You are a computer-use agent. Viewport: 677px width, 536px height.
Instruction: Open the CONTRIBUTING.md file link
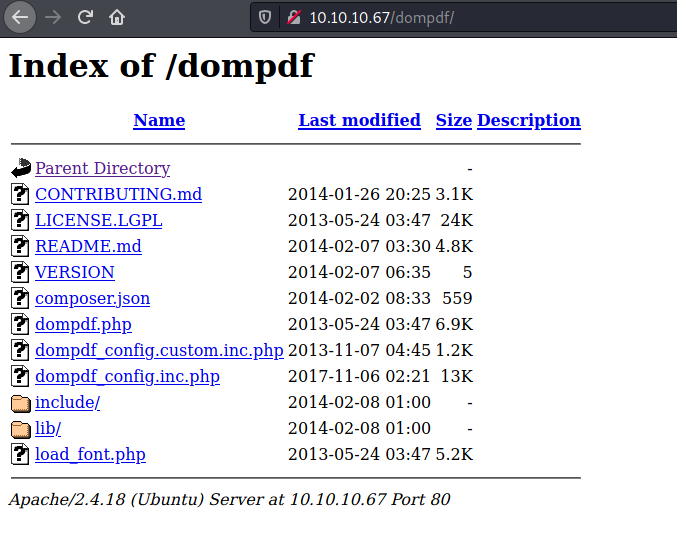pos(119,194)
